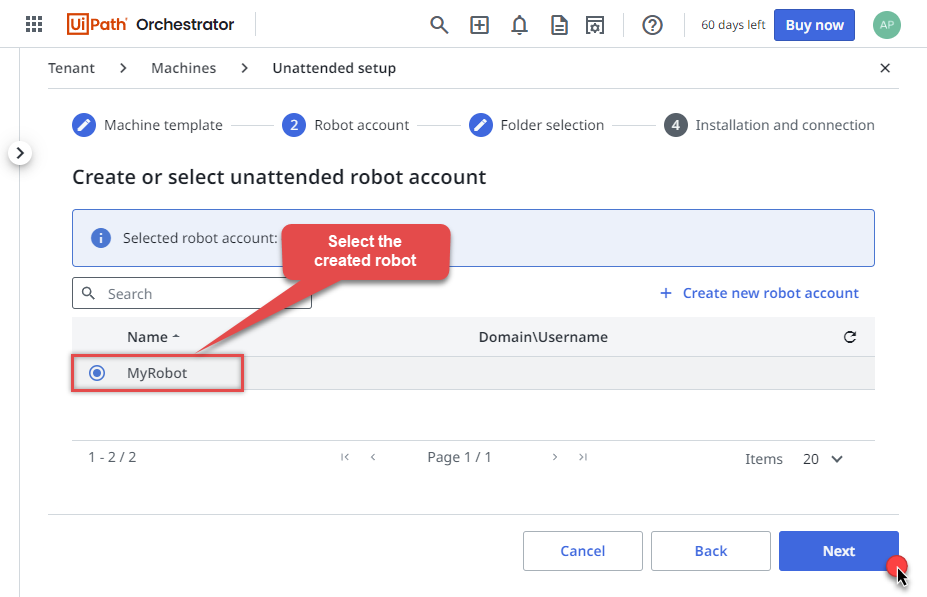Open the apps grid launcher
927x597 pixels.
[x=34, y=24]
